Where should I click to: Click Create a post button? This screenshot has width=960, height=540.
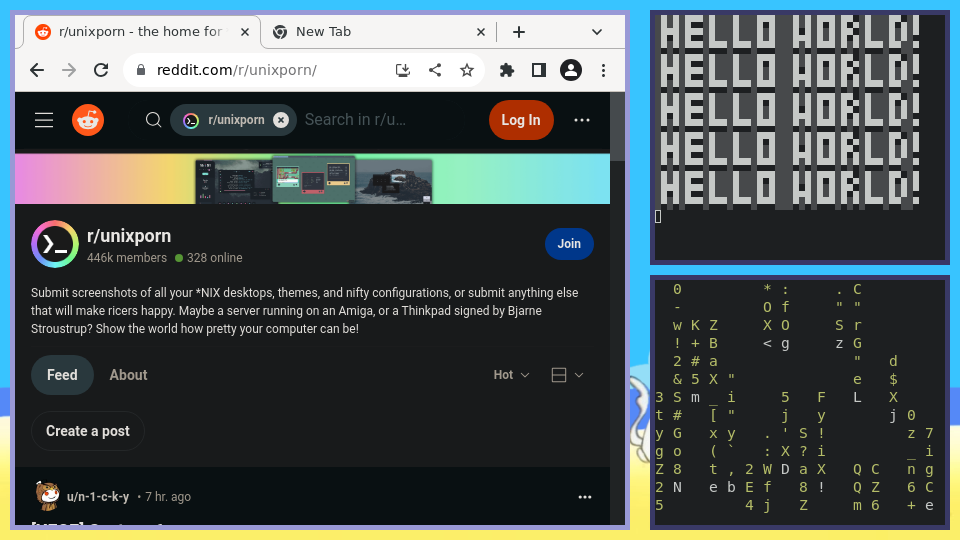coord(88,431)
